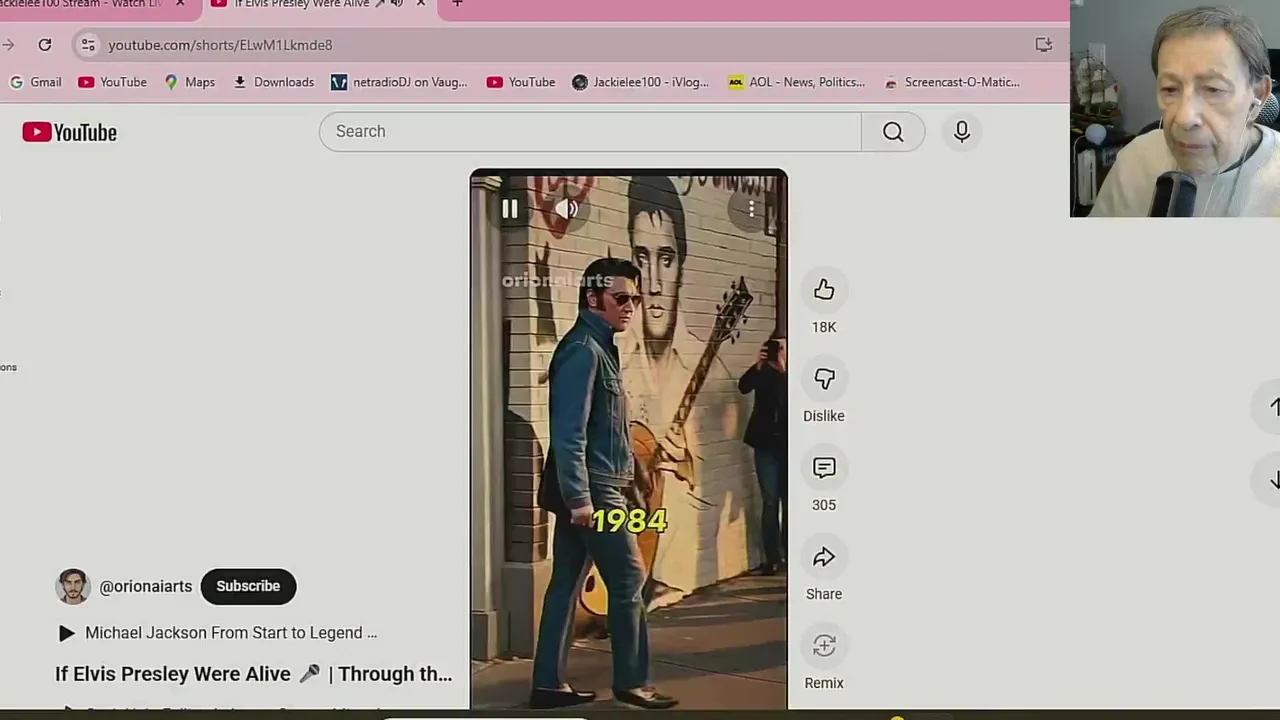Mute tab via speaker icon on tab
1280x720 pixels.
pos(397,4)
